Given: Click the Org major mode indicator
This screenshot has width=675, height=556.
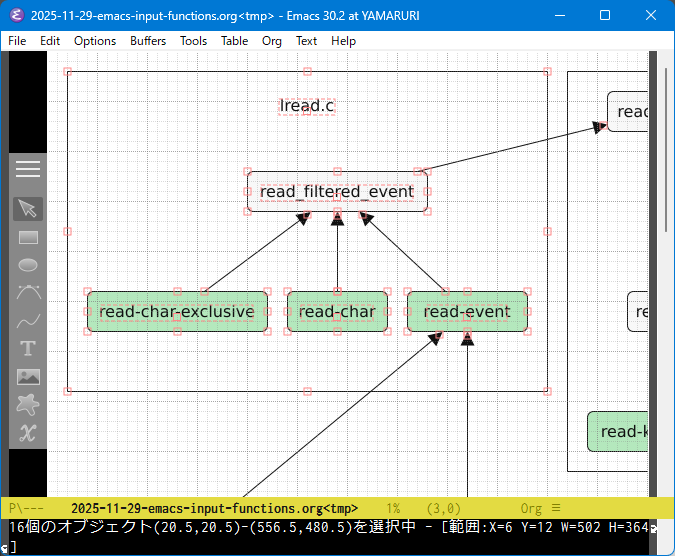Looking at the screenshot, I should (531, 509).
